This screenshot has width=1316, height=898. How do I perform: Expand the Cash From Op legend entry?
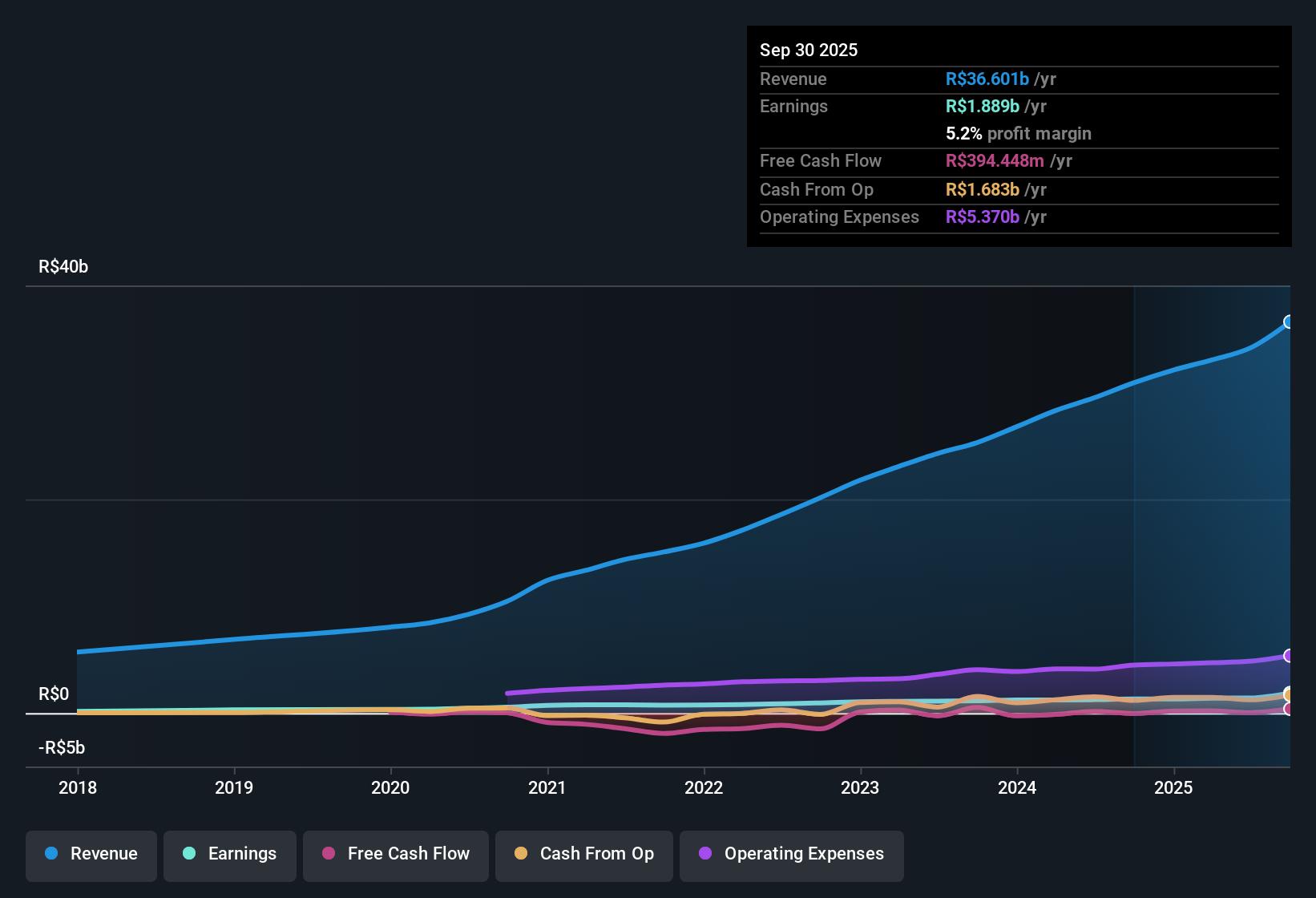(583, 854)
